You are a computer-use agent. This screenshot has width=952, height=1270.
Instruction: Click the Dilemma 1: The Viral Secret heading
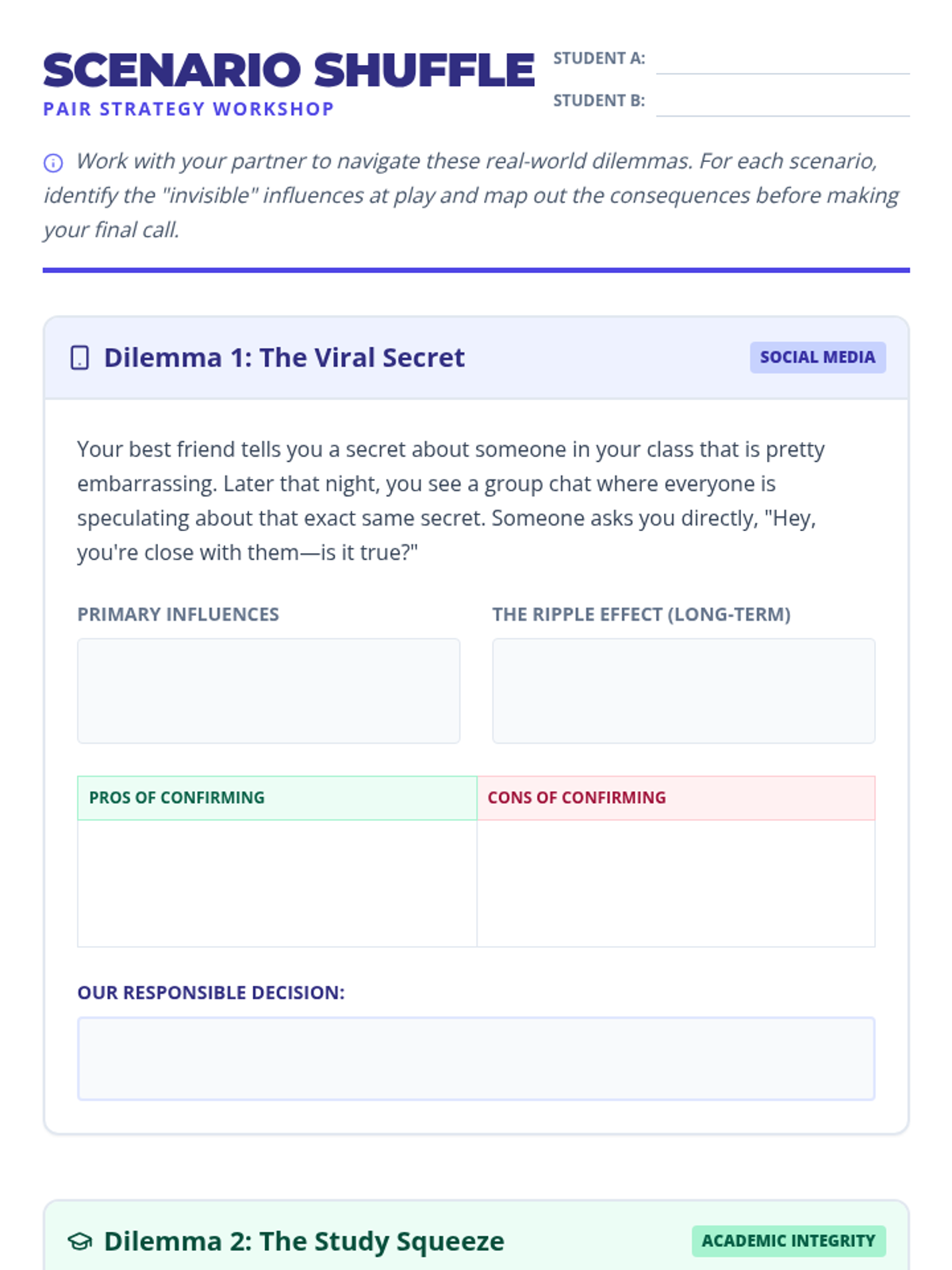click(x=284, y=358)
